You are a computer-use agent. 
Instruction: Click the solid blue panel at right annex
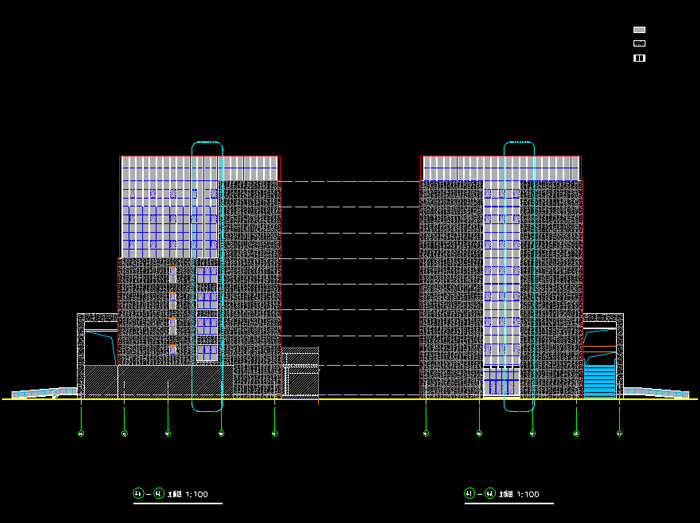[x=599, y=380]
